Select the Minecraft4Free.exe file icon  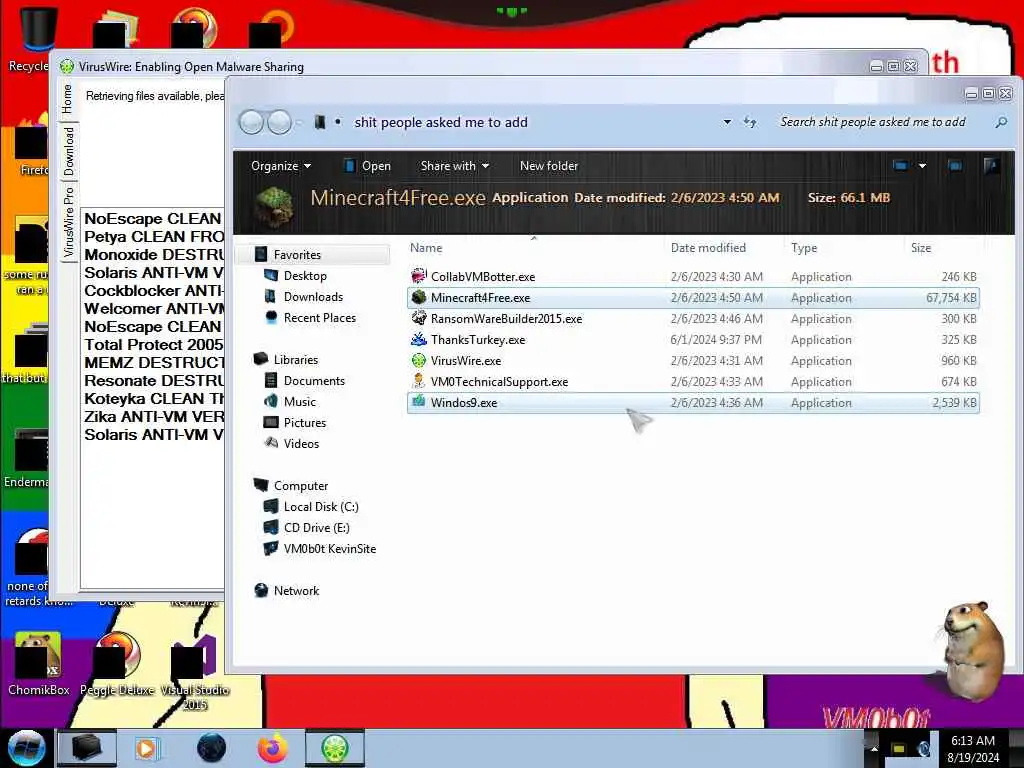click(x=419, y=297)
